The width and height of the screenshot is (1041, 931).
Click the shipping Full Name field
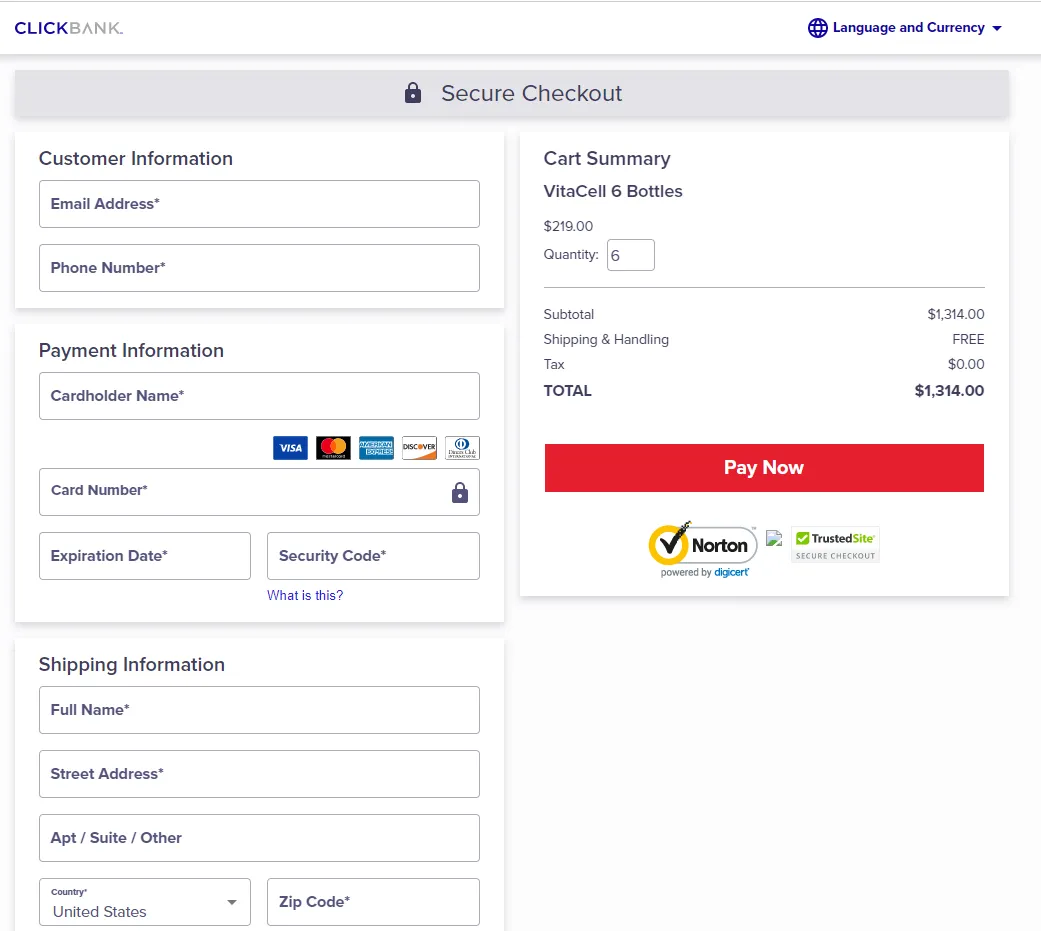coord(259,710)
